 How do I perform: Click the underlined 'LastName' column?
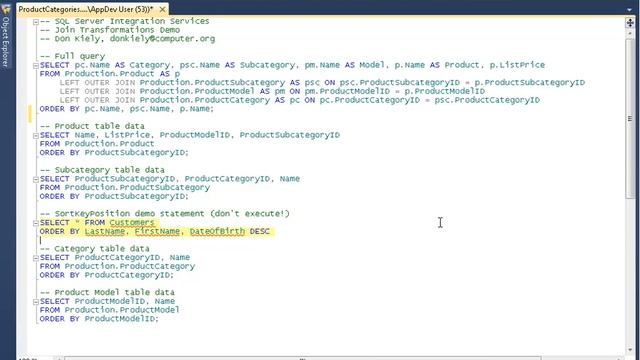(104, 231)
